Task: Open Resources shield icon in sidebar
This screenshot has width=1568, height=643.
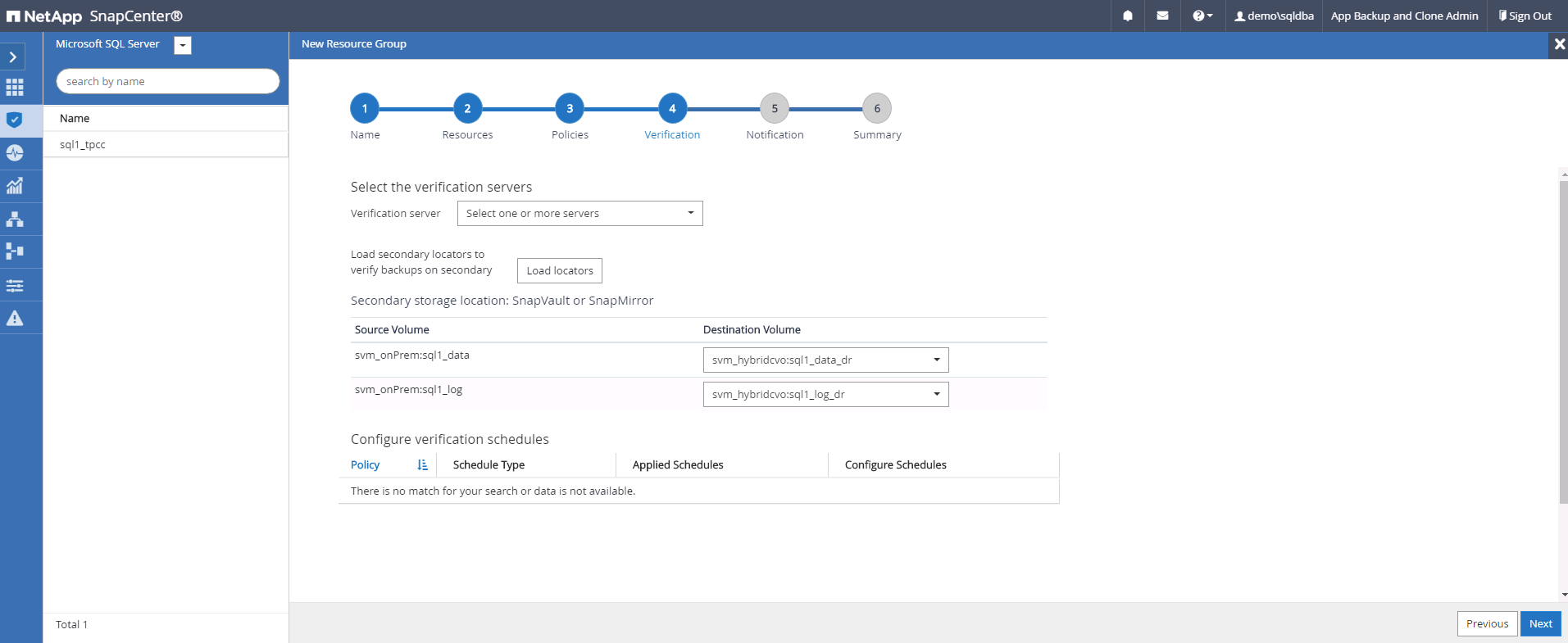Action: (x=15, y=120)
